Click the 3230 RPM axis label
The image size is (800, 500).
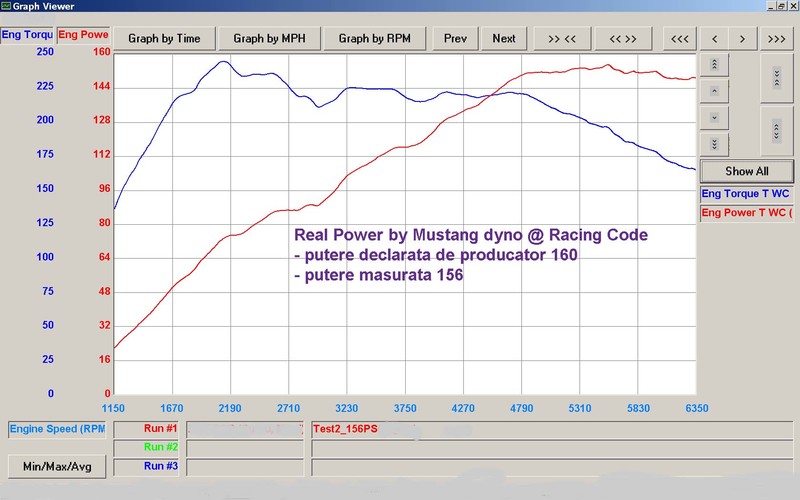point(346,409)
